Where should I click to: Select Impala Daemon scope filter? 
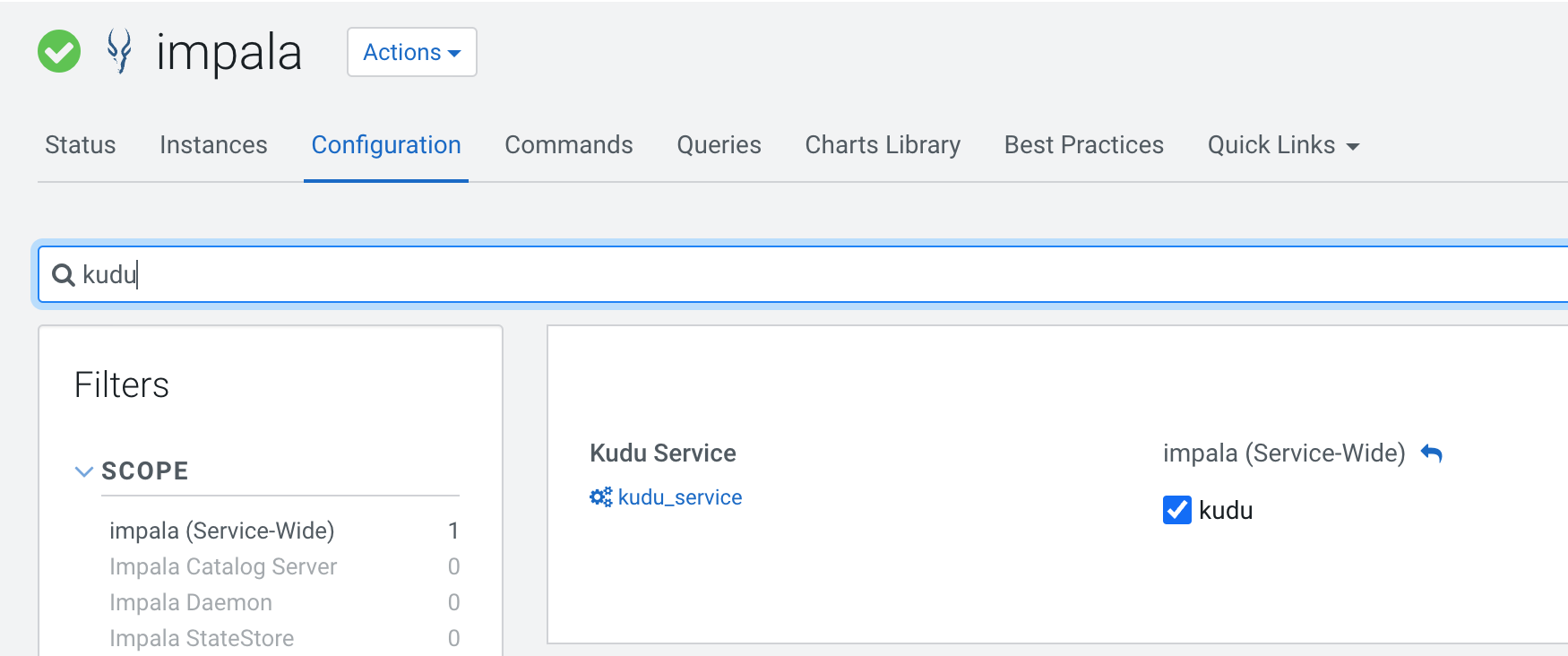point(191,602)
